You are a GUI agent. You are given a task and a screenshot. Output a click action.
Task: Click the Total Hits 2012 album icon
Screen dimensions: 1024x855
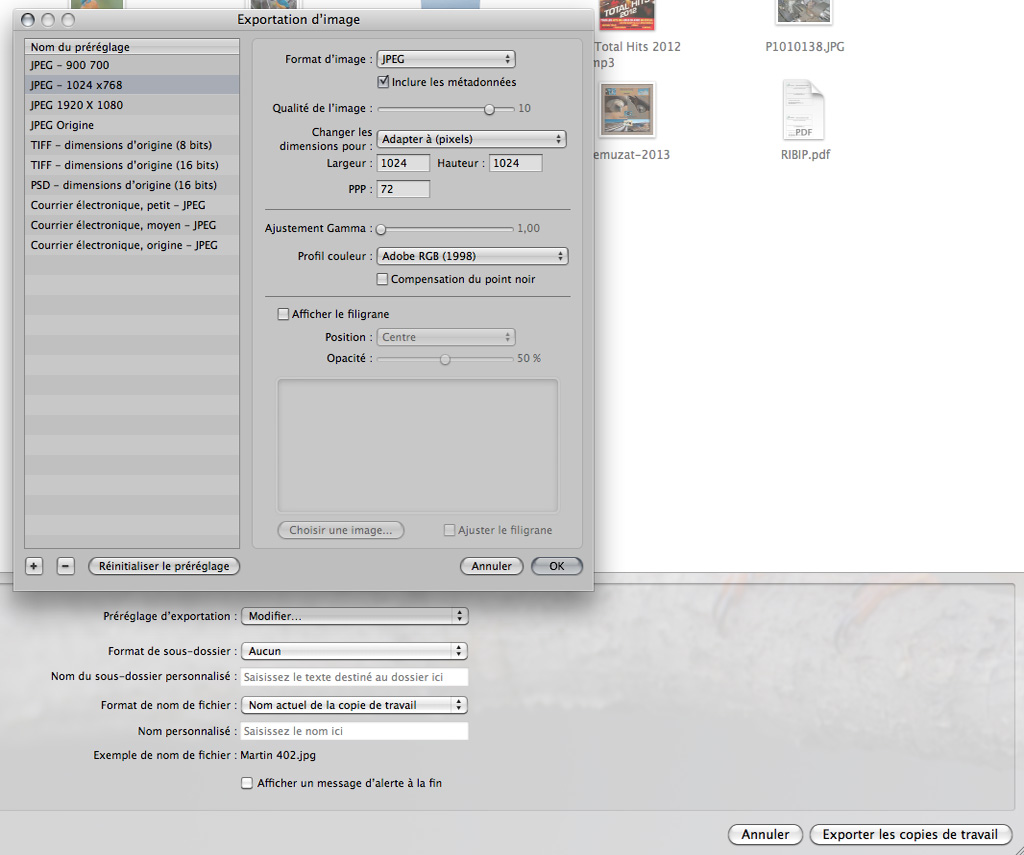(626, 14)
